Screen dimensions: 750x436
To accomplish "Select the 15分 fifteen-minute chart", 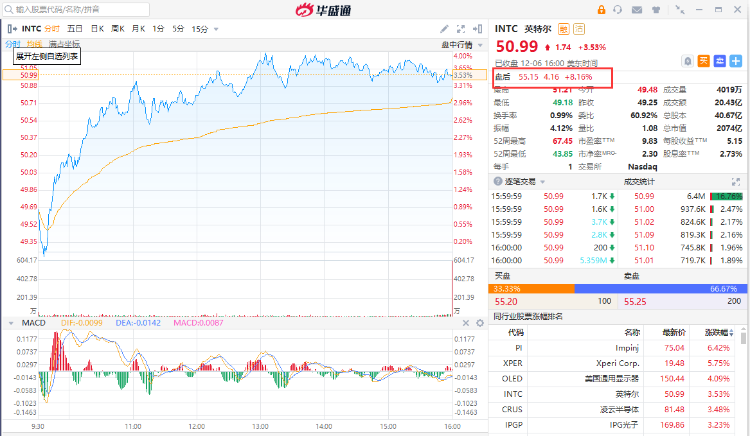I will click(x=200, y=29).
